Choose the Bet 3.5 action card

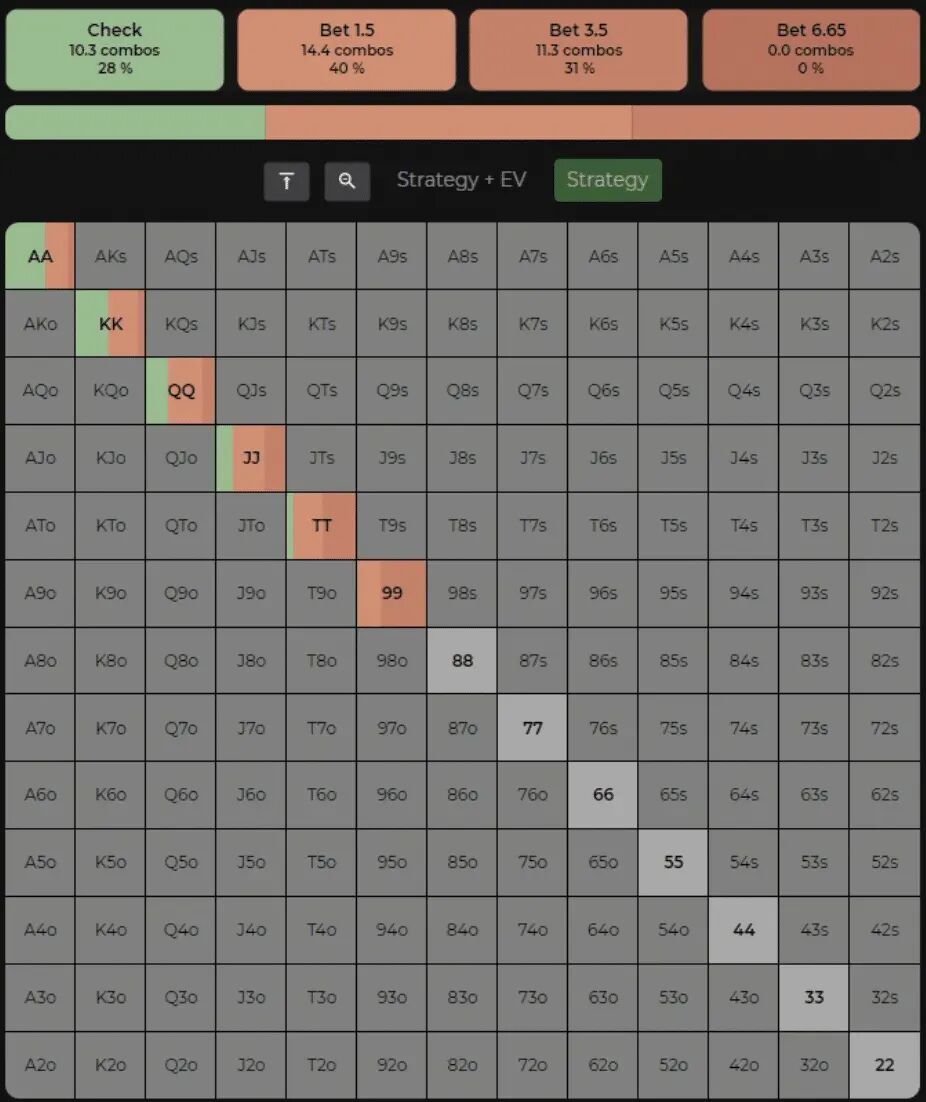coord(578,49)
